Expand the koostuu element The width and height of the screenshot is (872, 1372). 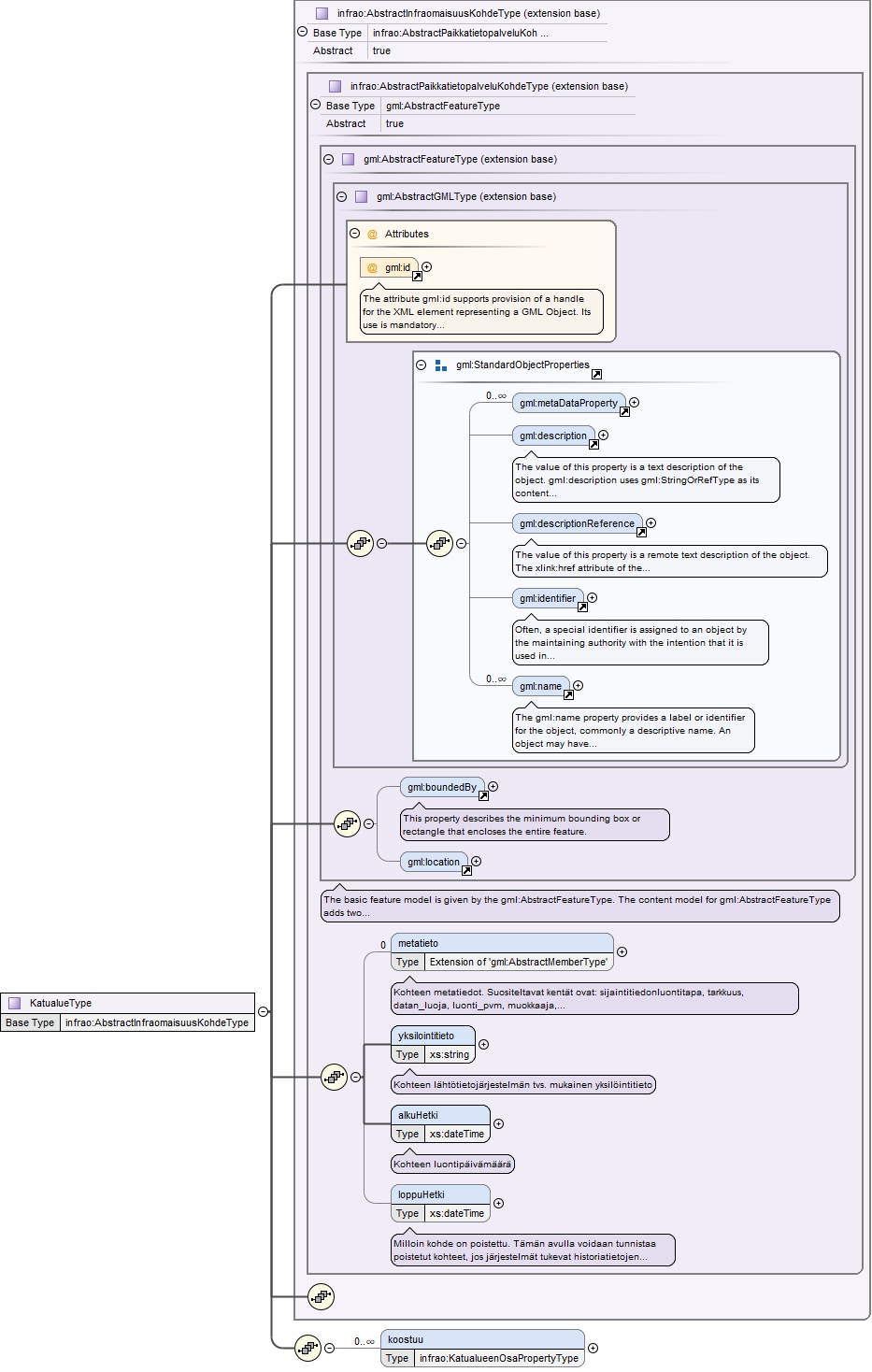[593, 1348]
